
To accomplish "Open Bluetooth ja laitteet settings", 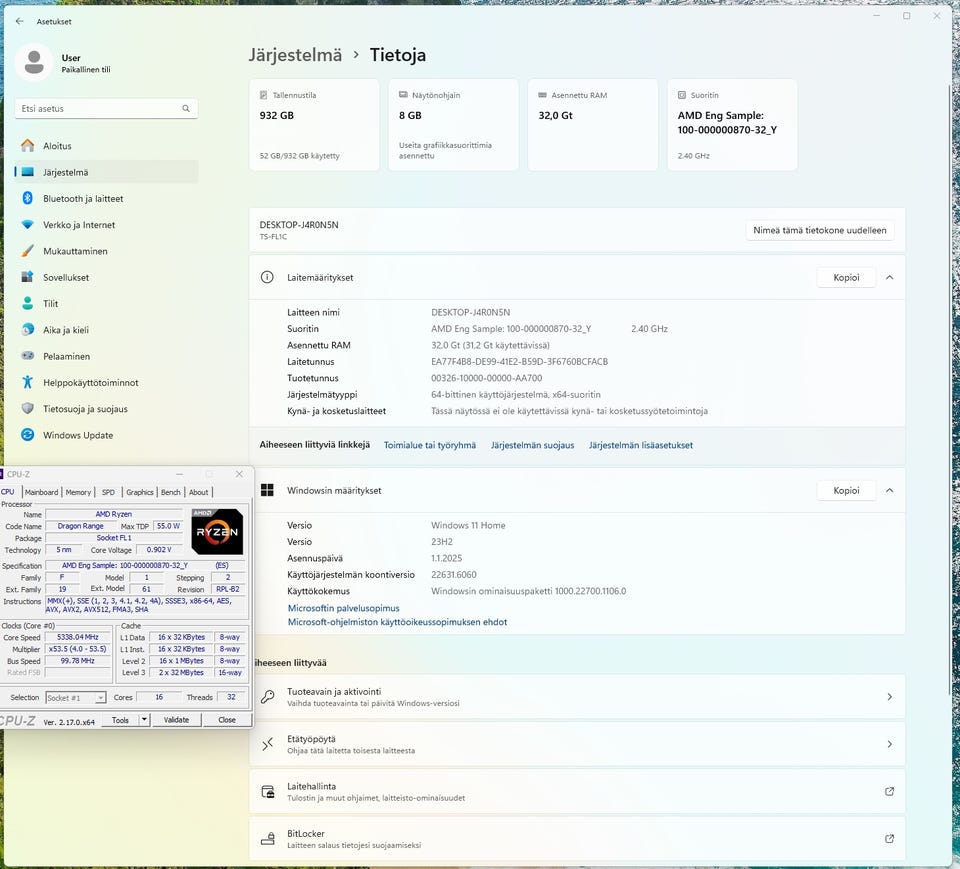I will [x=106, y=198].
